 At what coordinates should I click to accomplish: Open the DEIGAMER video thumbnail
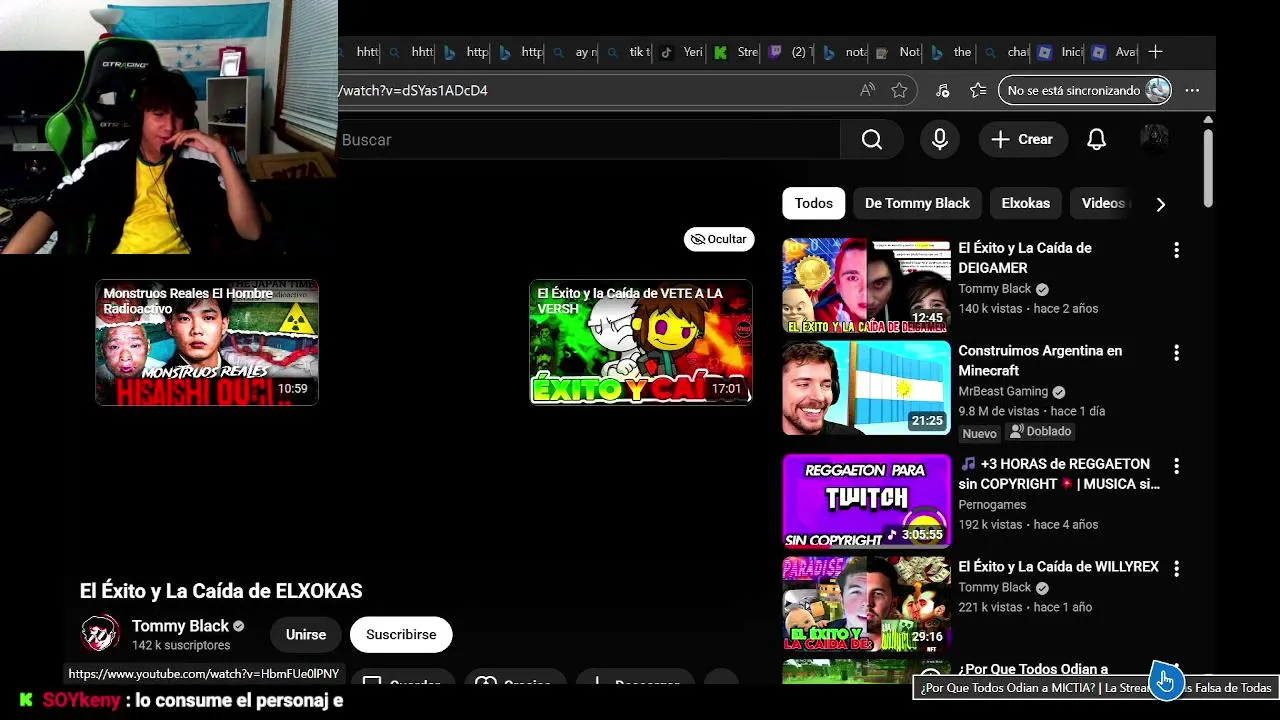[x=866, y=285]
